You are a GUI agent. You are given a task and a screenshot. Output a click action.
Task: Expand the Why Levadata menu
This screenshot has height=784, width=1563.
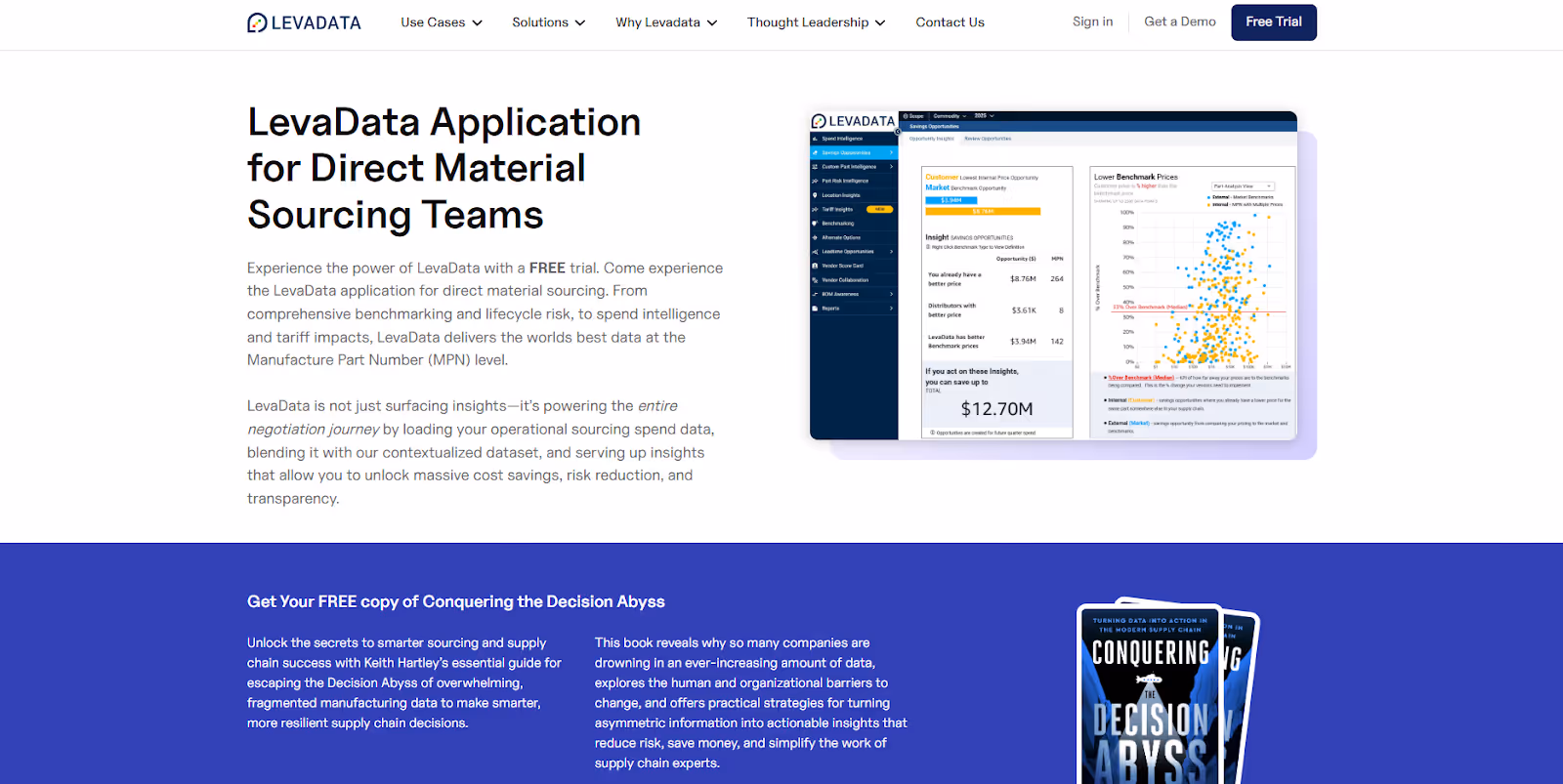pos(666,22)
